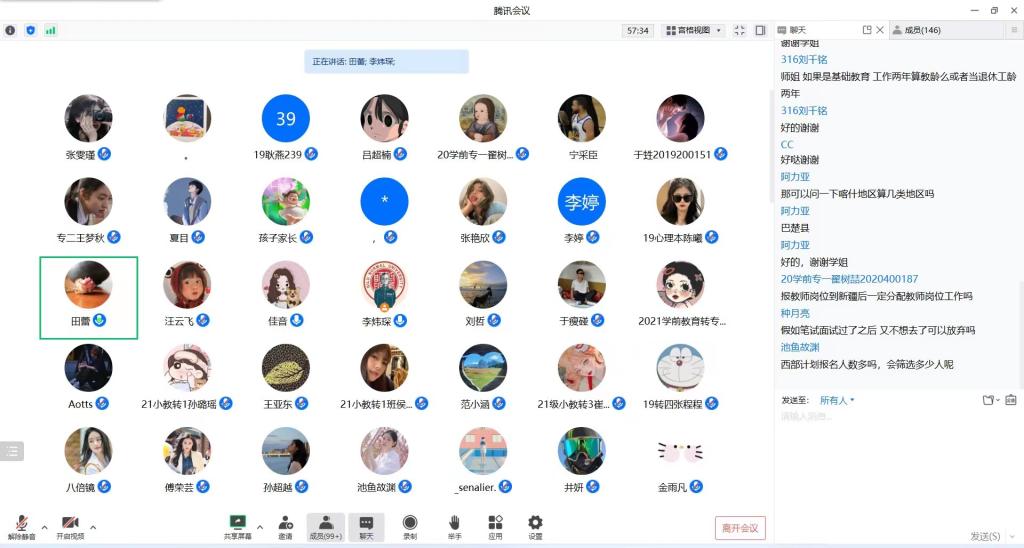Expand the 所有人 recipient dropdown
The image size is (1024, 548).
point(837,400)
